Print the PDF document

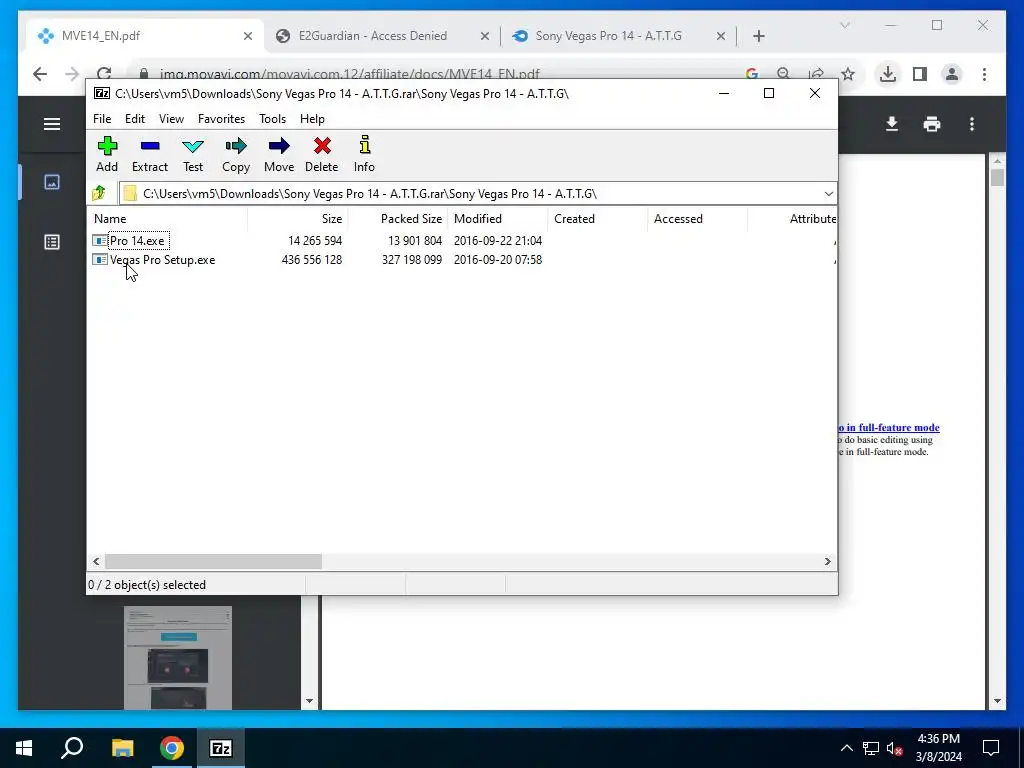pyautogui.click(x=932, y=124)
